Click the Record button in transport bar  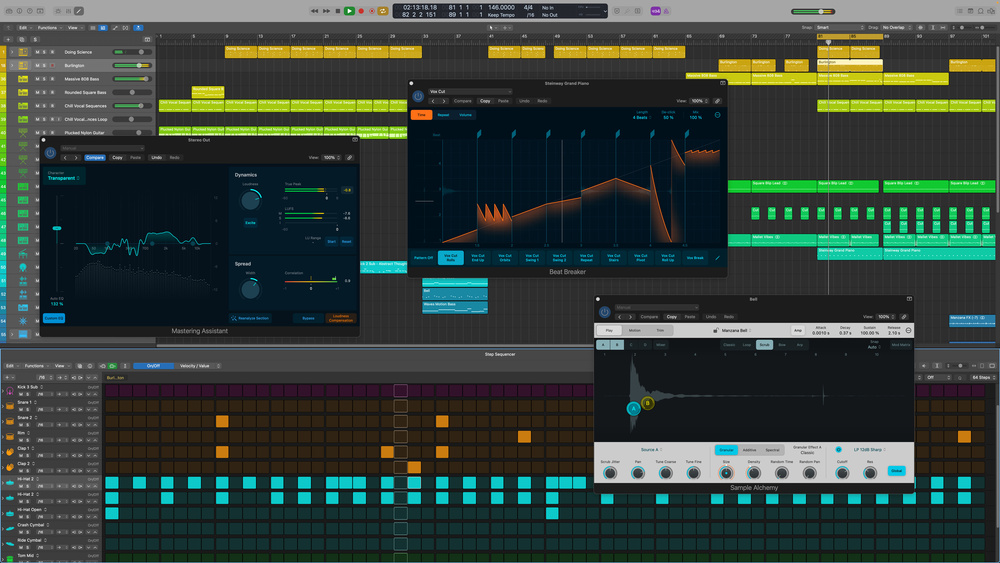tap(361, 11)
